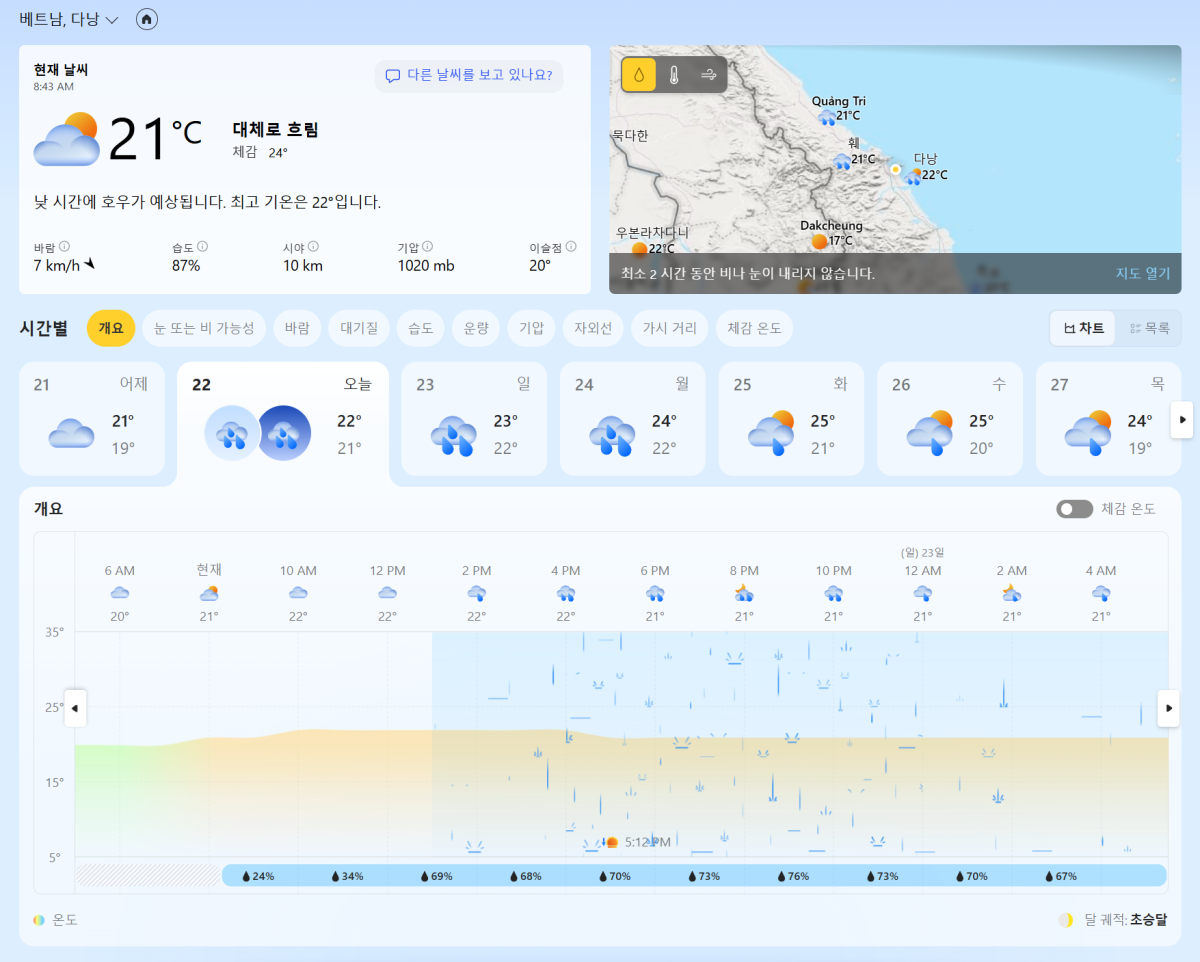
Task: Select the precipitation map layer icon
Action: [639, 75]
